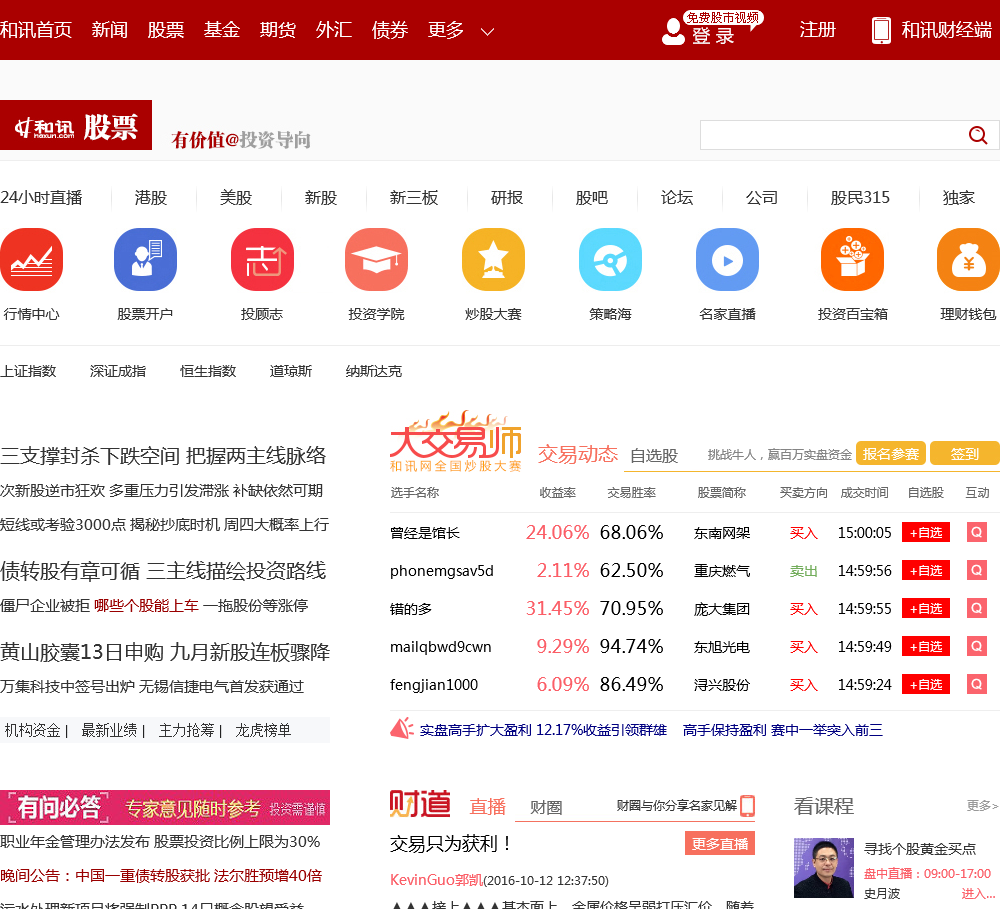Viewport: 1000px width, 909px height.
Task: Add 东南网架 via +自选 button
Action: (x=926, y=532)
